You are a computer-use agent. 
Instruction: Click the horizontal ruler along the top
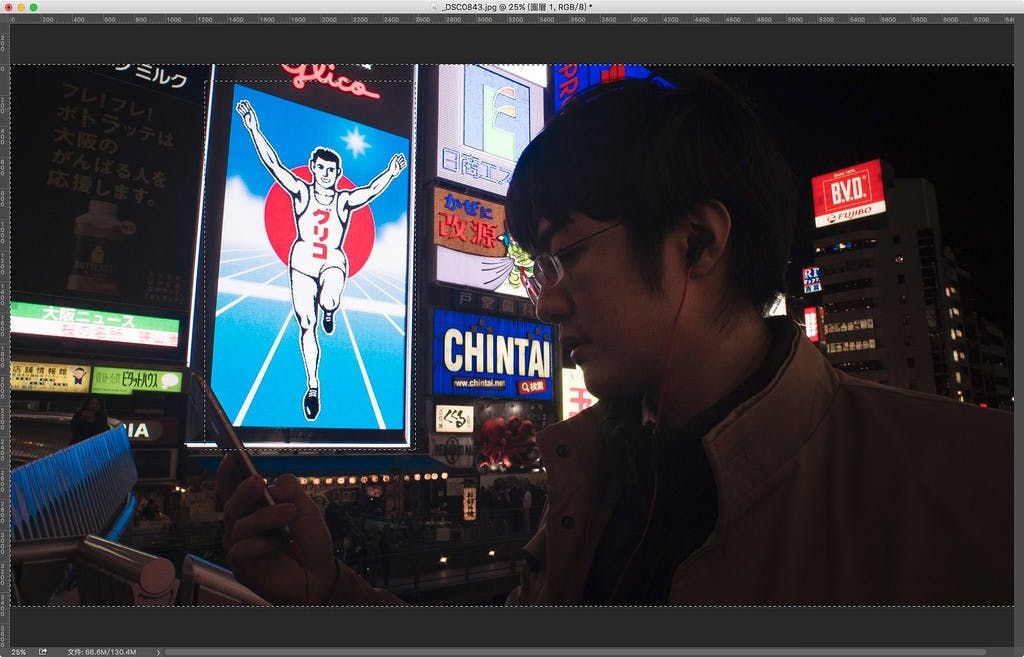512,20
